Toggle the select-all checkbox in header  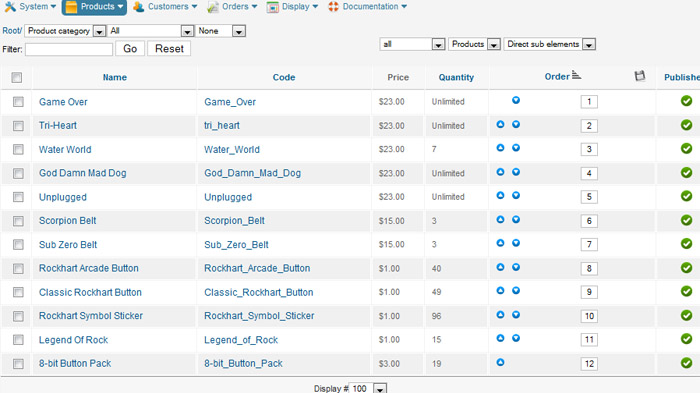point(17,78)
